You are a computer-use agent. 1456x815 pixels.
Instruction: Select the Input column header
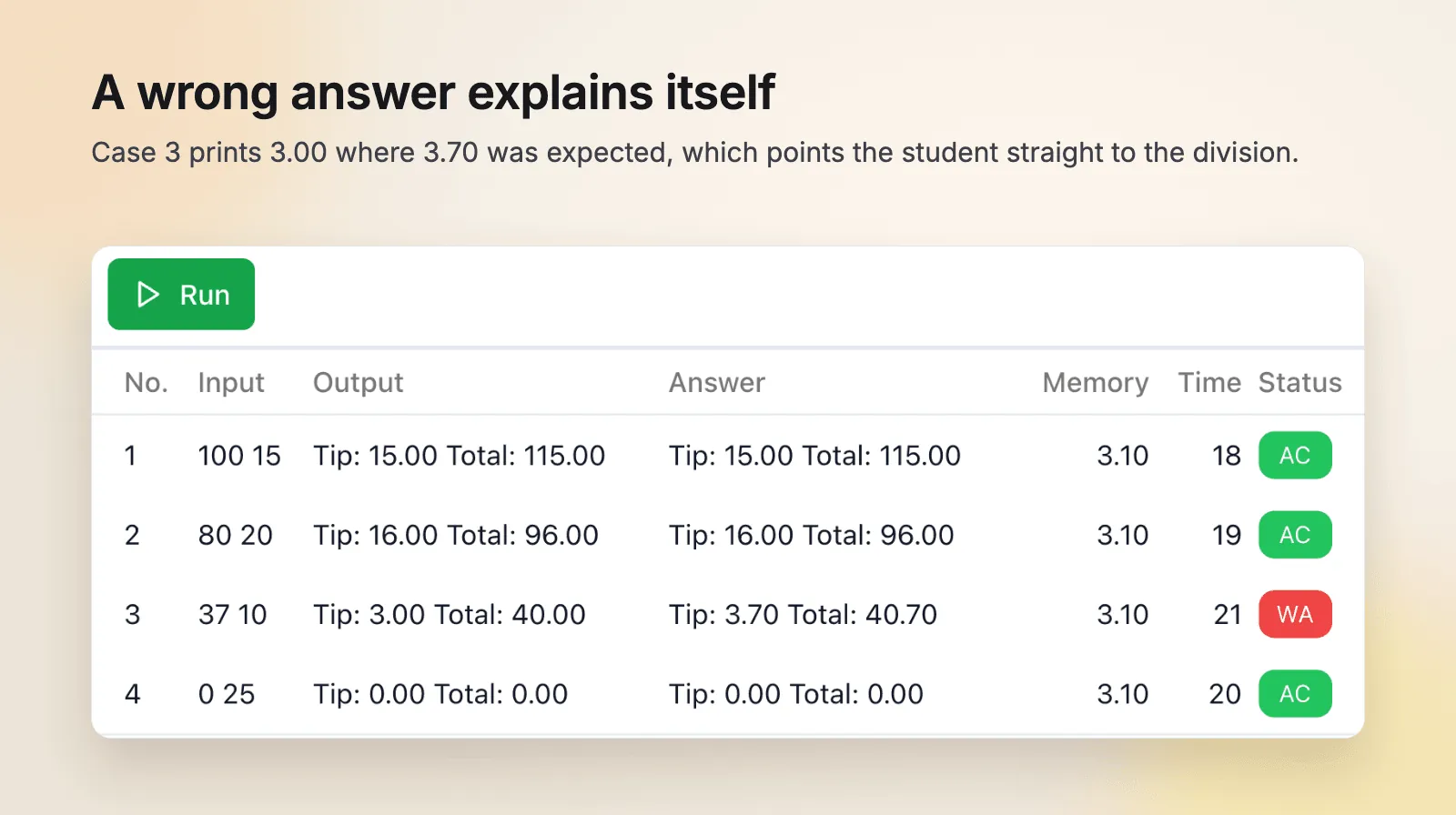pyautogui.click(x=231, y=383)
